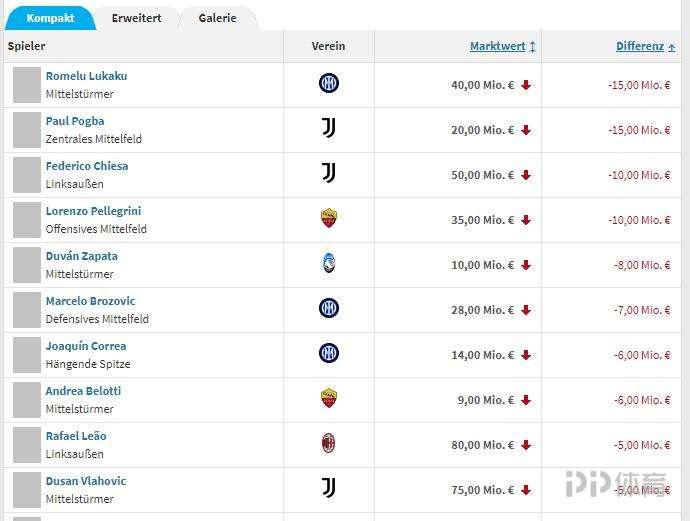Click Inter crest beside Joaquín Correa
The image size is (690, 521).
[328, 353]
